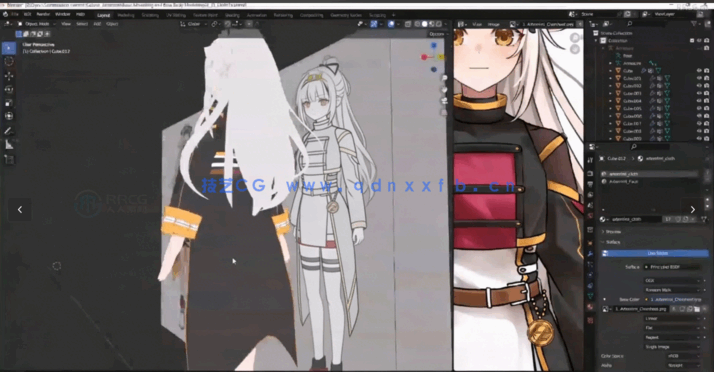
Task: Open the image editor Image menu
Action: click(494, 24)
